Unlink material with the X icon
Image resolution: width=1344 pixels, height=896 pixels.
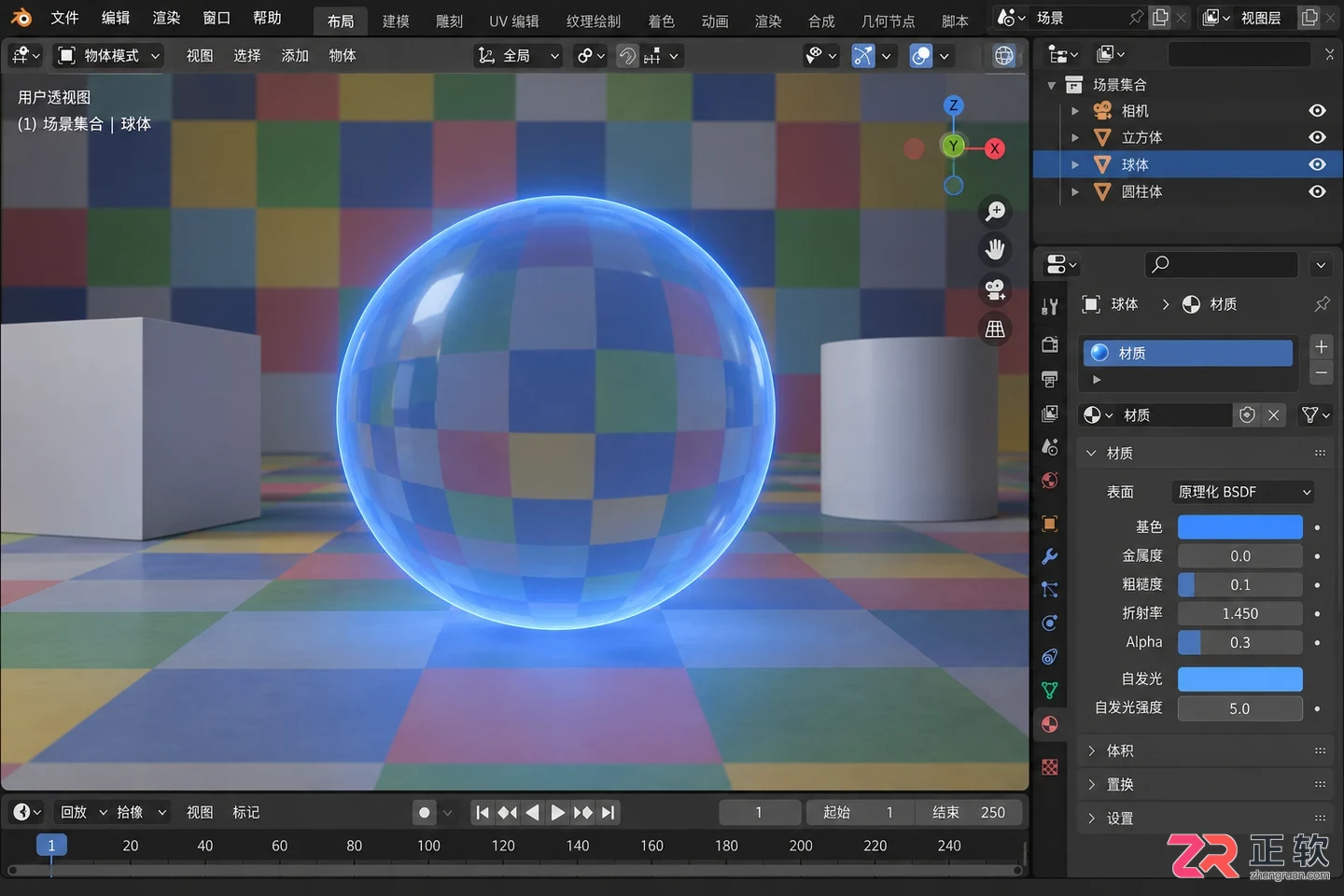[x=1274, y=415]
